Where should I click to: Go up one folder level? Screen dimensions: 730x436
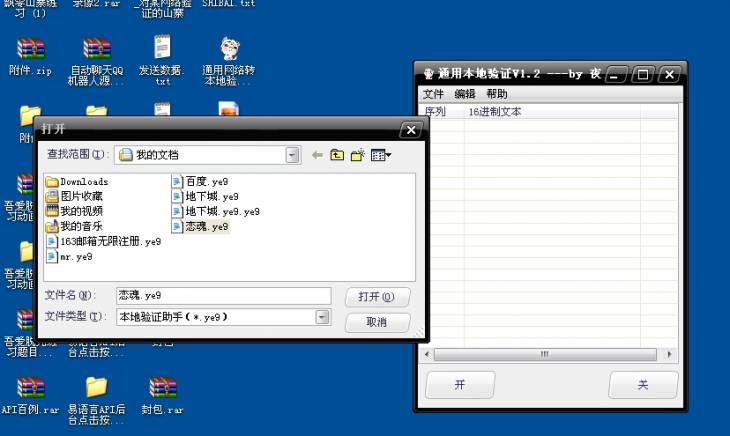pyautogui.click(x=337, y=155)
